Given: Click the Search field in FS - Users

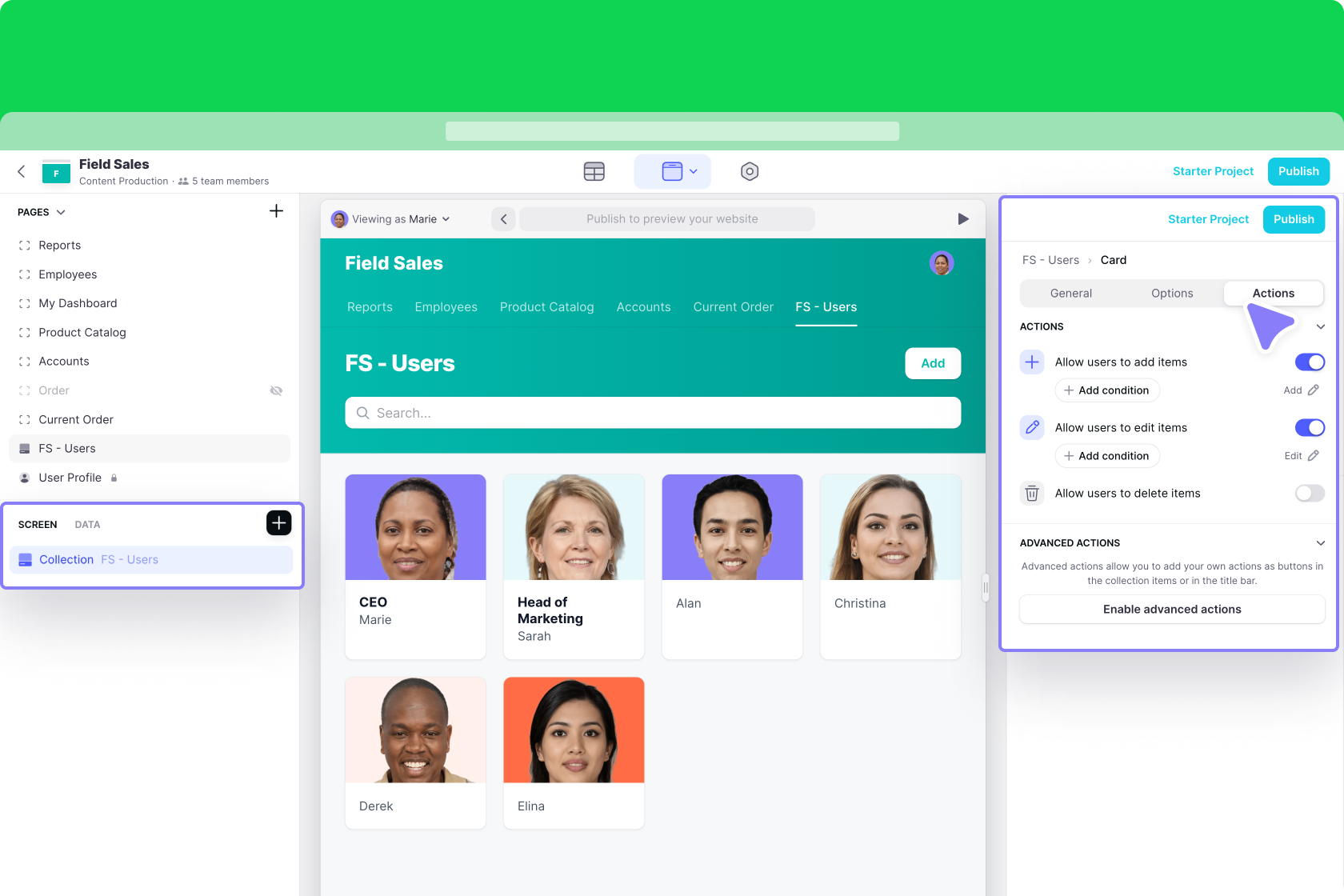Looking at the screenshot, I should 653,413.
